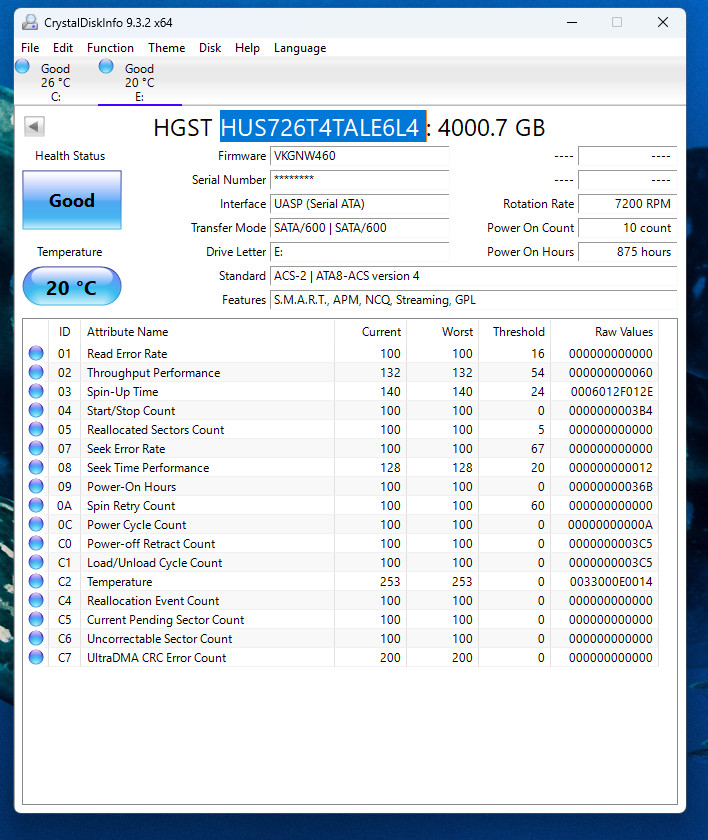
Task: Open the Language menu
Action: coord(300,48)
